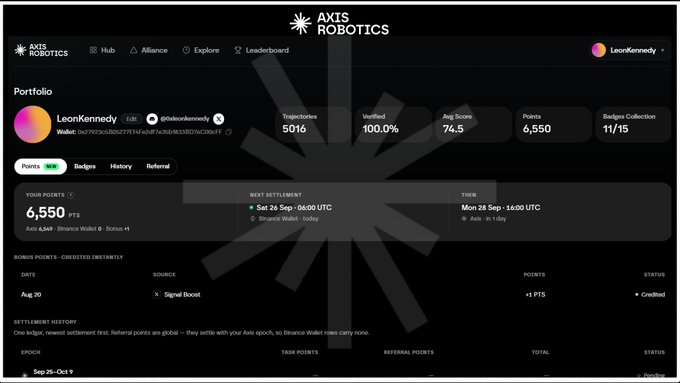The image size is (680, 383).
Task: Click the Mon 28 Sep 16:00 UTC text
Action: click(500, 208)
